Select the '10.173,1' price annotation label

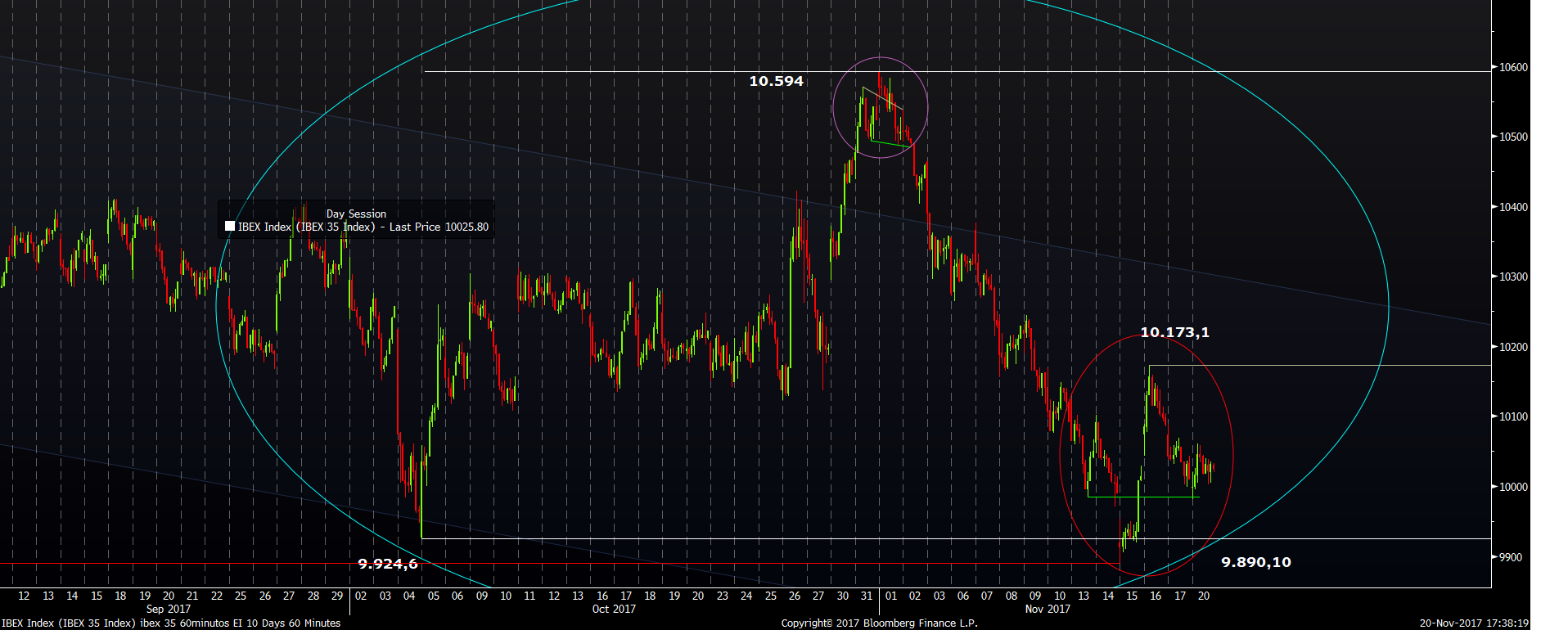click(1174, 332)
